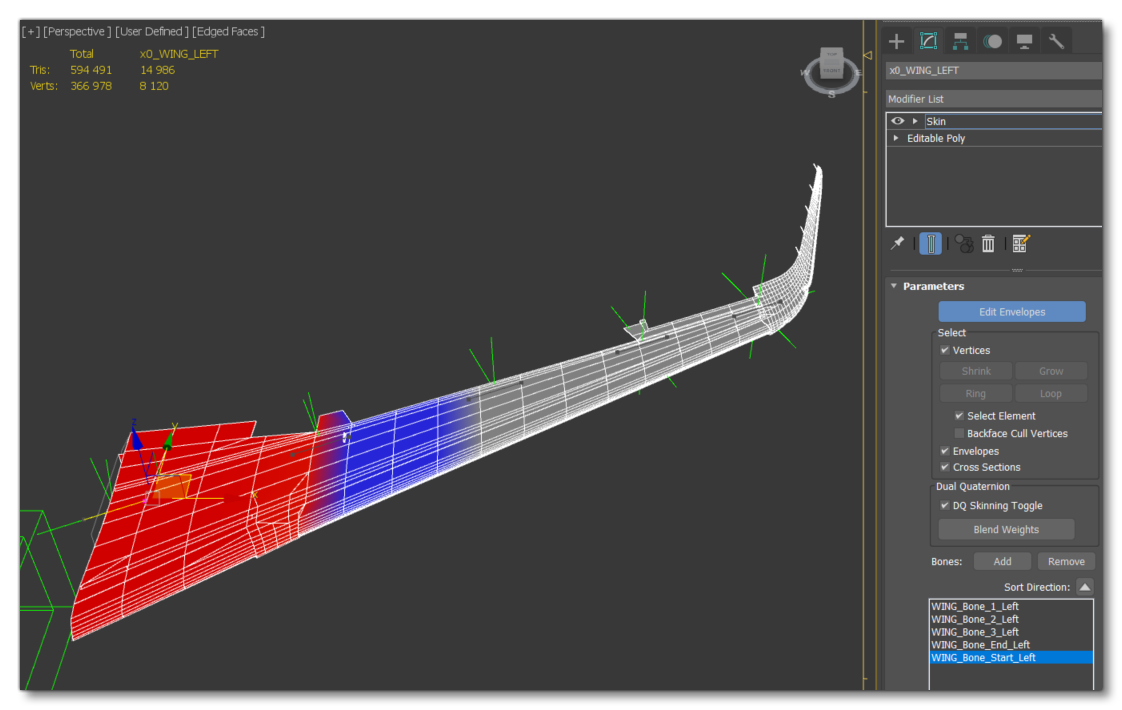Screen dimensions: 1122x710
Task: Open the Utilities panel wrench icon
Action: (x=1056, y=41)
